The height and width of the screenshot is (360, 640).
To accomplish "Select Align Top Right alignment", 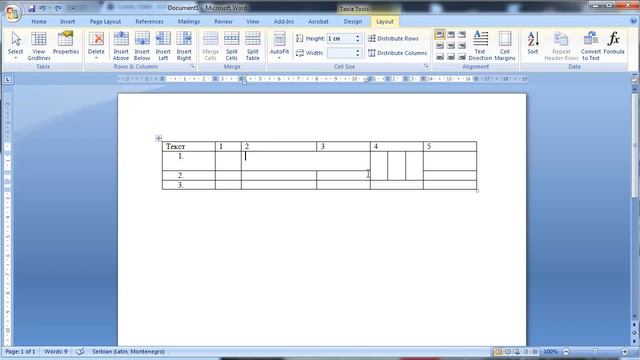I will click(x=462, y=35).
